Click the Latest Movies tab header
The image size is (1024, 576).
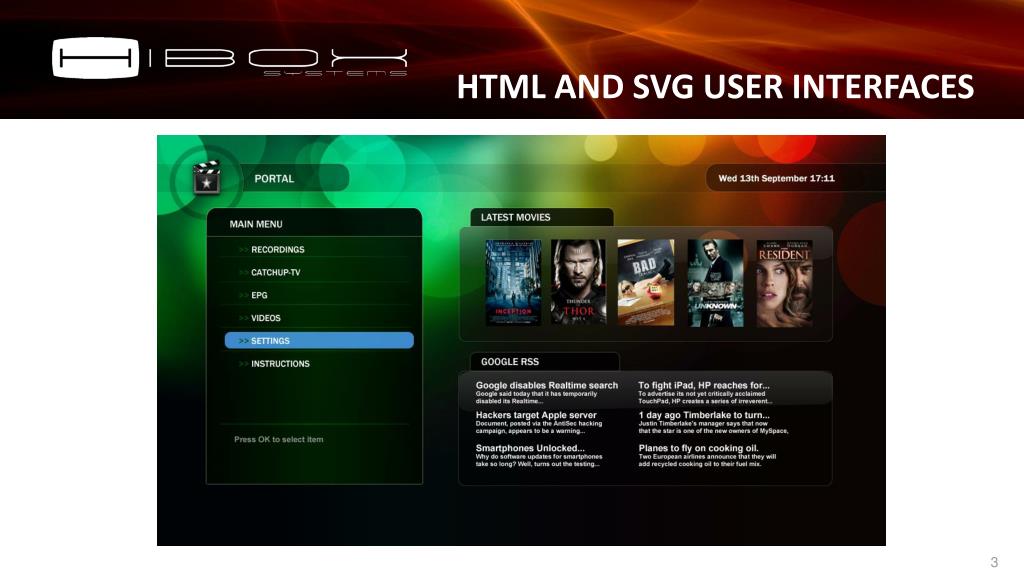tap(541, 217)
